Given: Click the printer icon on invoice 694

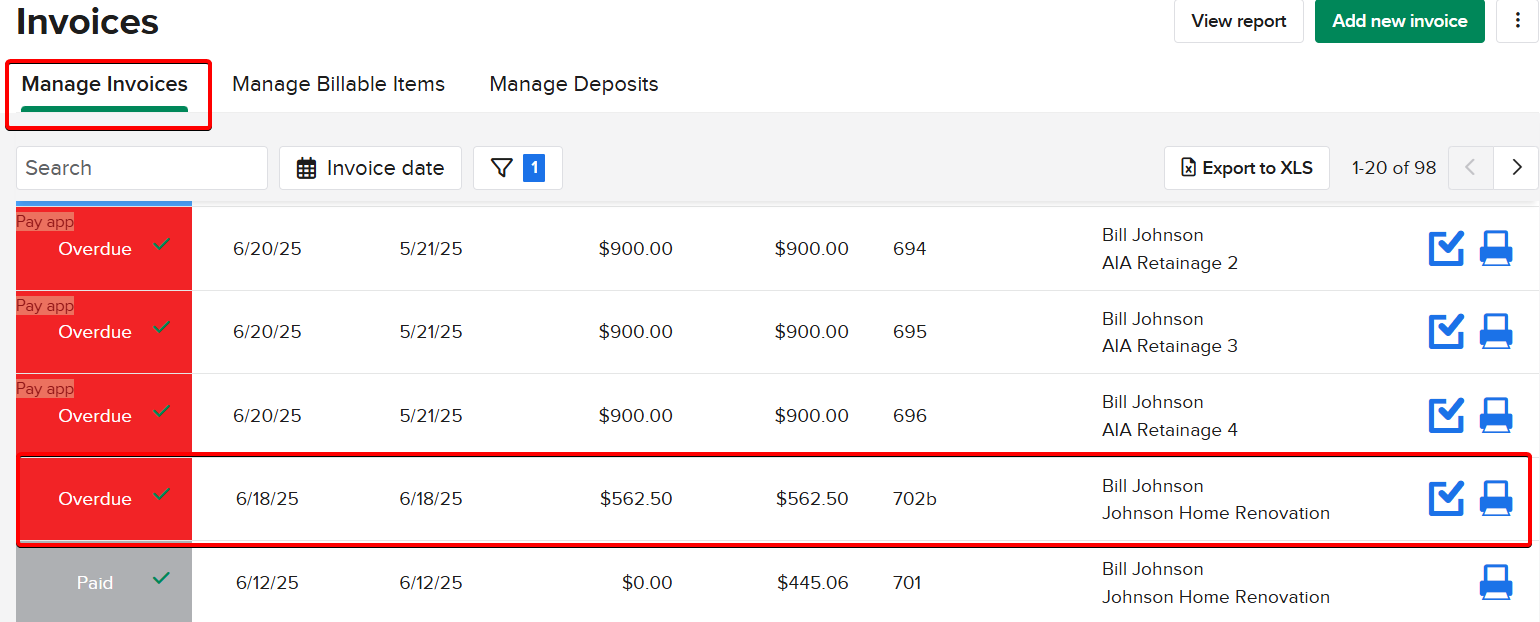Looking at the screenshot, I should click(1496, 248).
